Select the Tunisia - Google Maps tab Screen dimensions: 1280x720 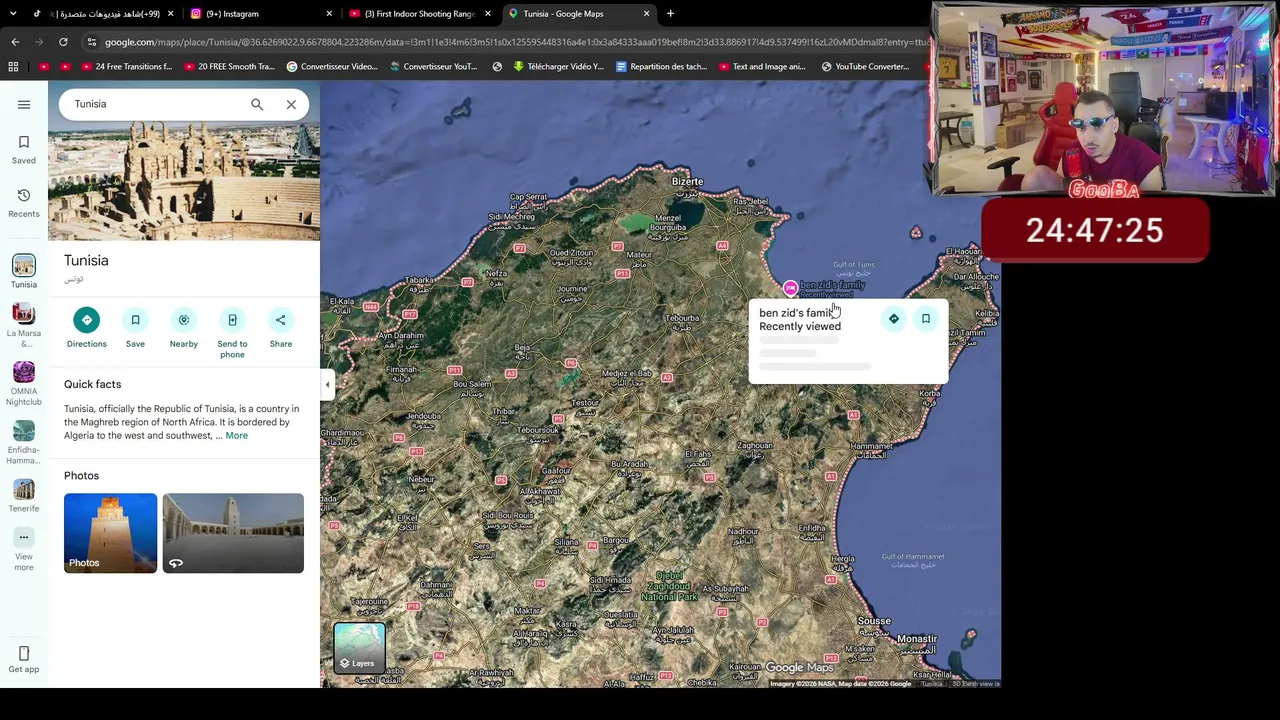tap(578, 14)
